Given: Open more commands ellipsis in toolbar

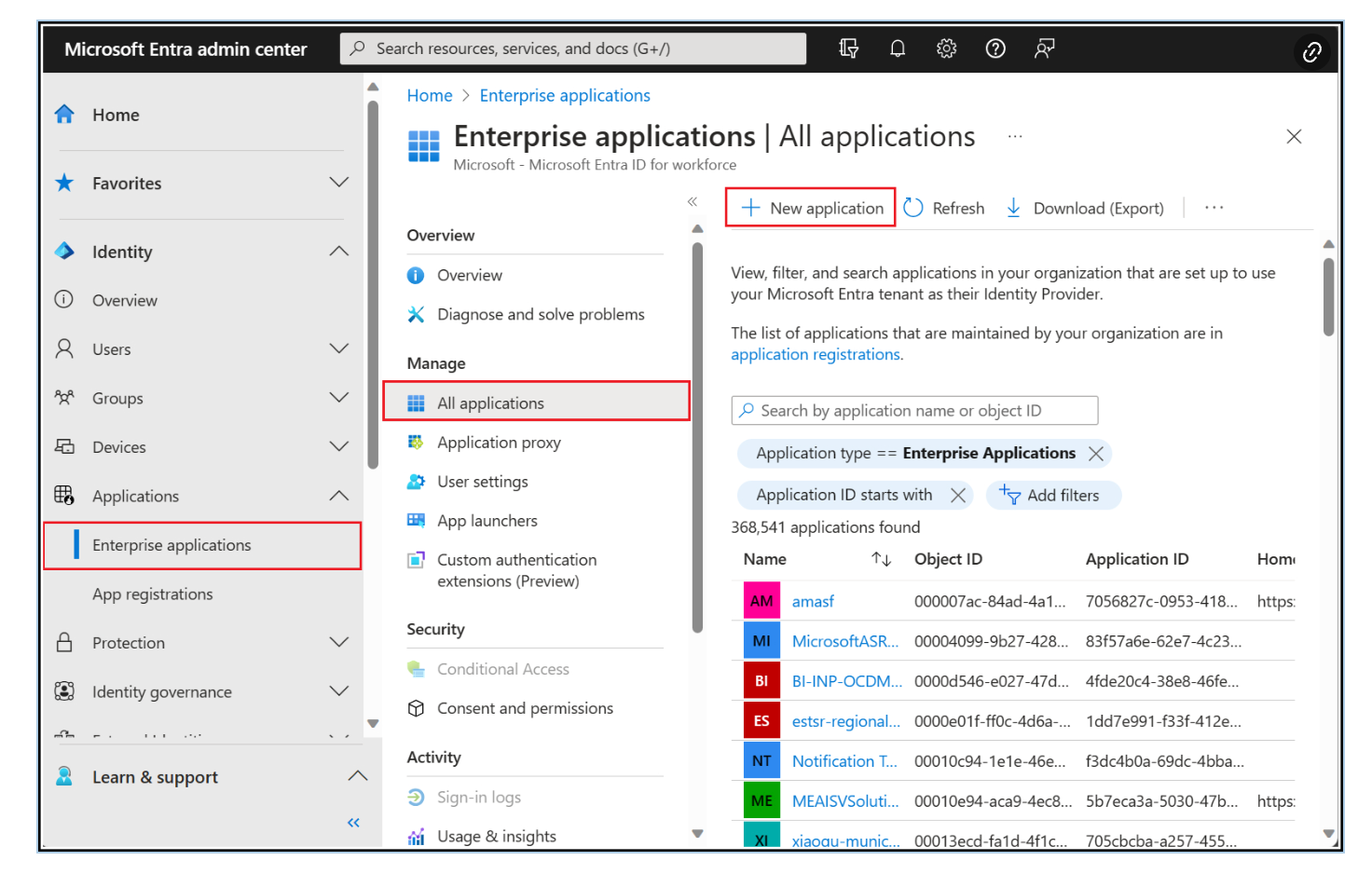Looking at the screenshot, I should click(1214, 208).
